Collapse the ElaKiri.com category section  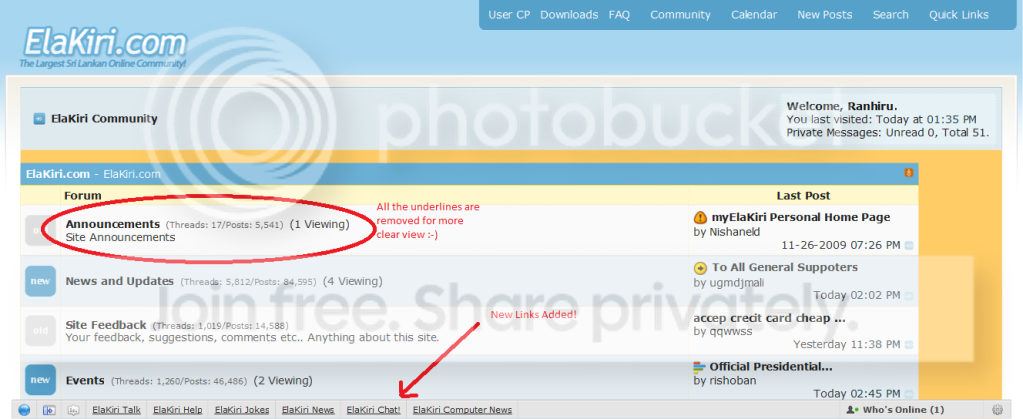(x=908, y=172)
